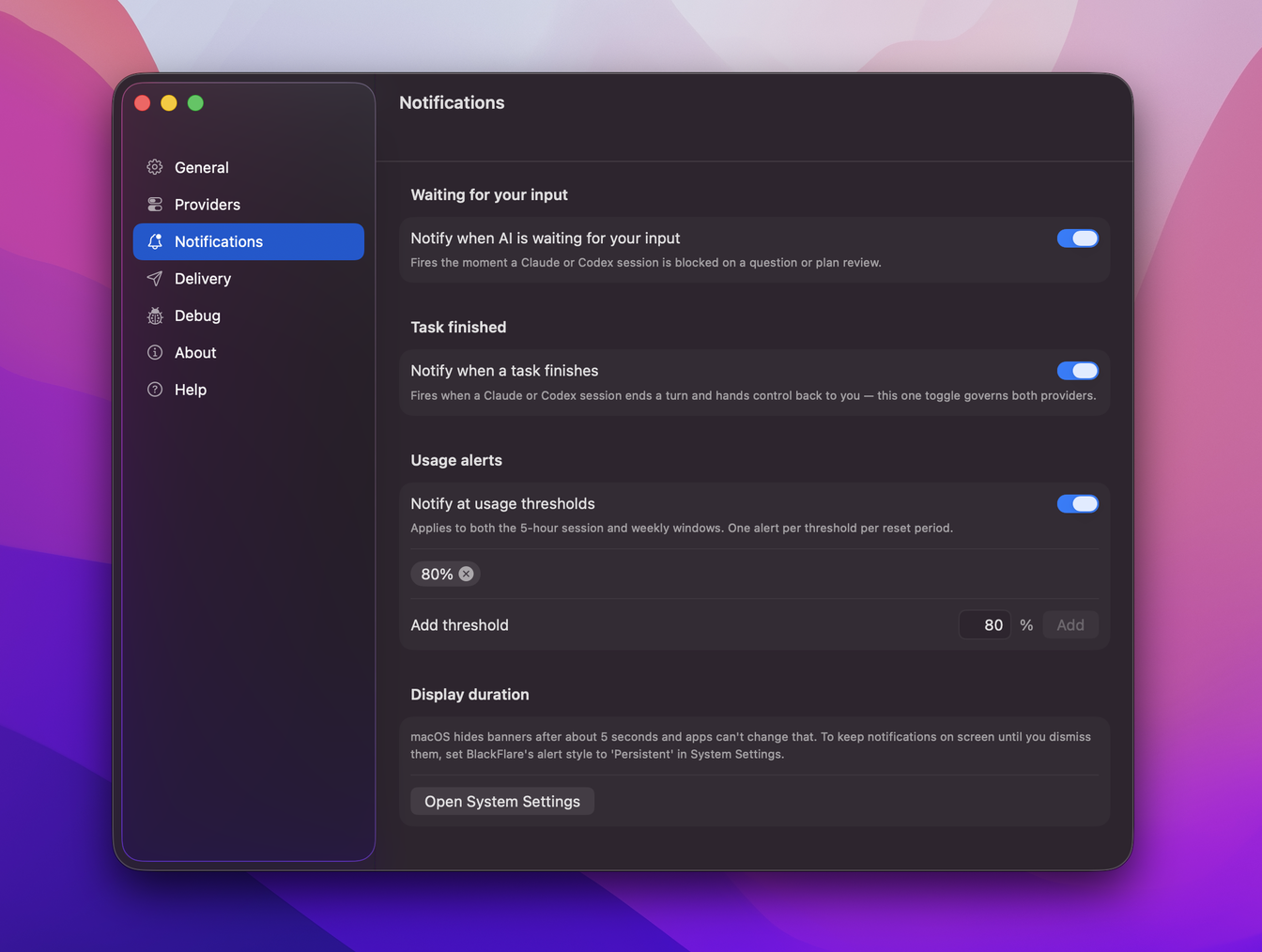Open the General settings section
The width and height of the screenshot is (1262, 952).
point(249,167)
